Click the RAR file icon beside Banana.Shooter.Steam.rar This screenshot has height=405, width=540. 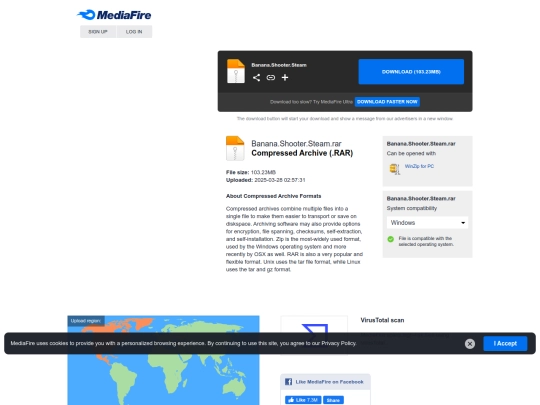235,148
